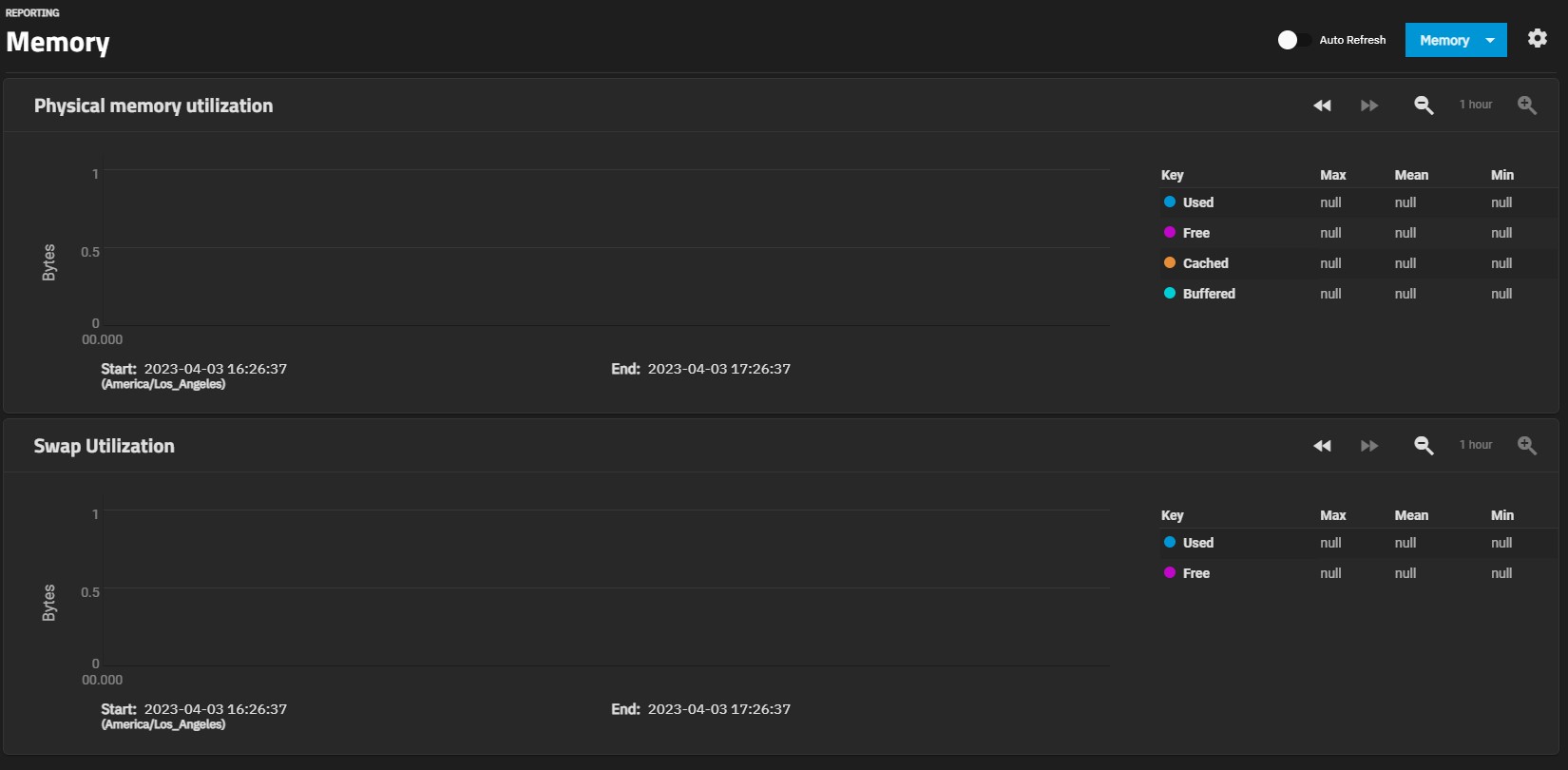Click the dropdown arrow on Memory button

1490,40
